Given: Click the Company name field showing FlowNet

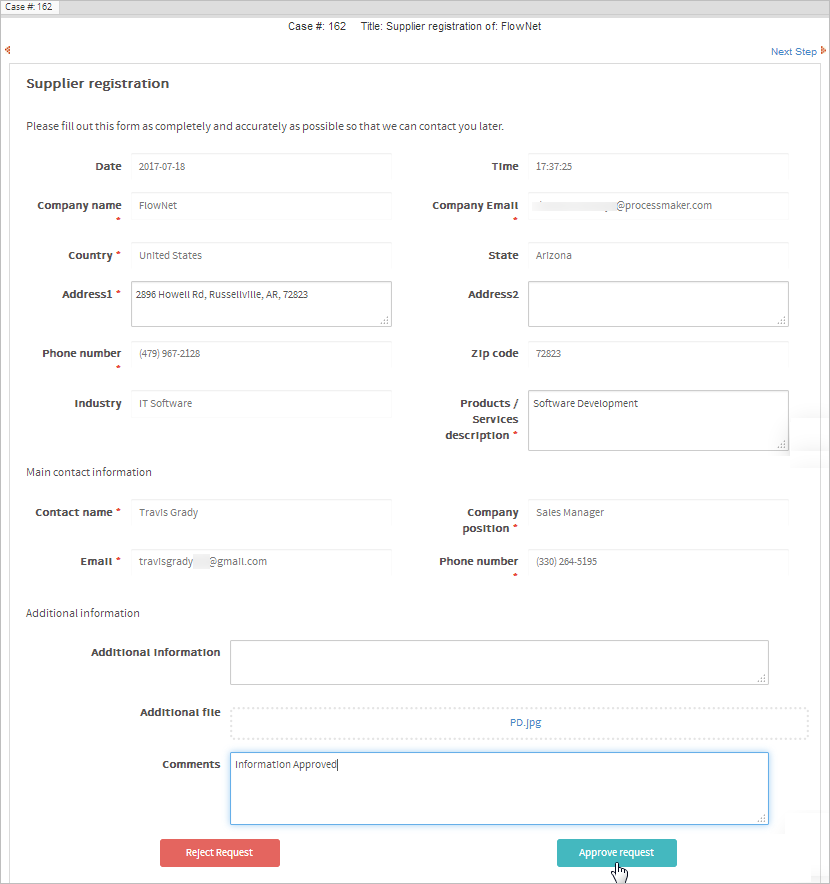Looking at the screenshot, I should point(261,206).
